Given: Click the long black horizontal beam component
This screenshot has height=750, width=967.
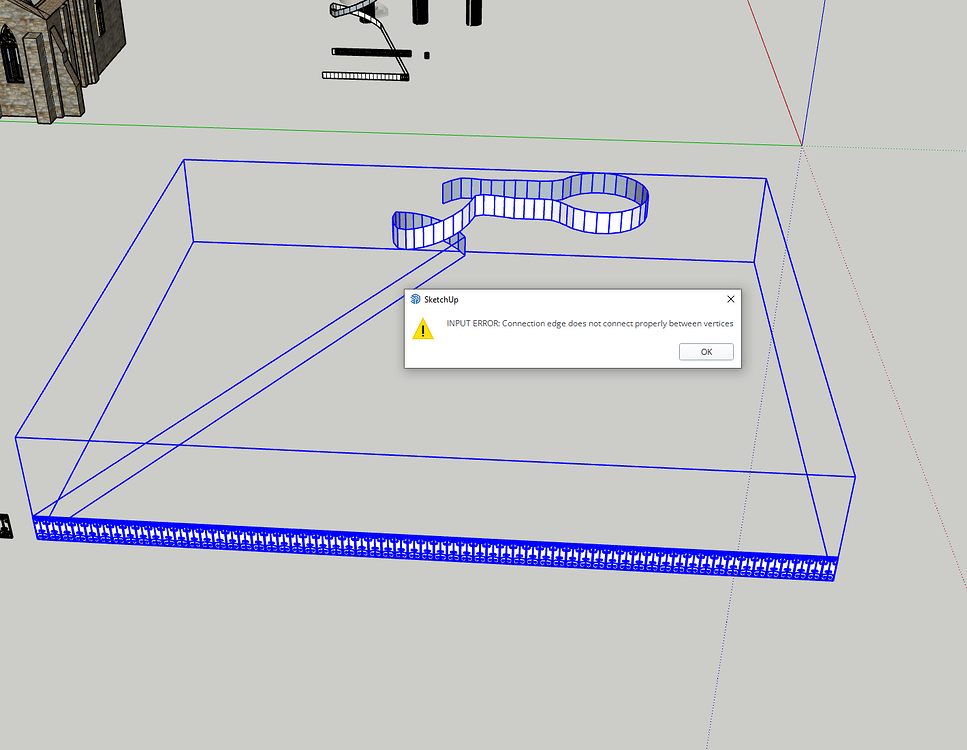Looking at the screenshot, I should pos(370,51).
